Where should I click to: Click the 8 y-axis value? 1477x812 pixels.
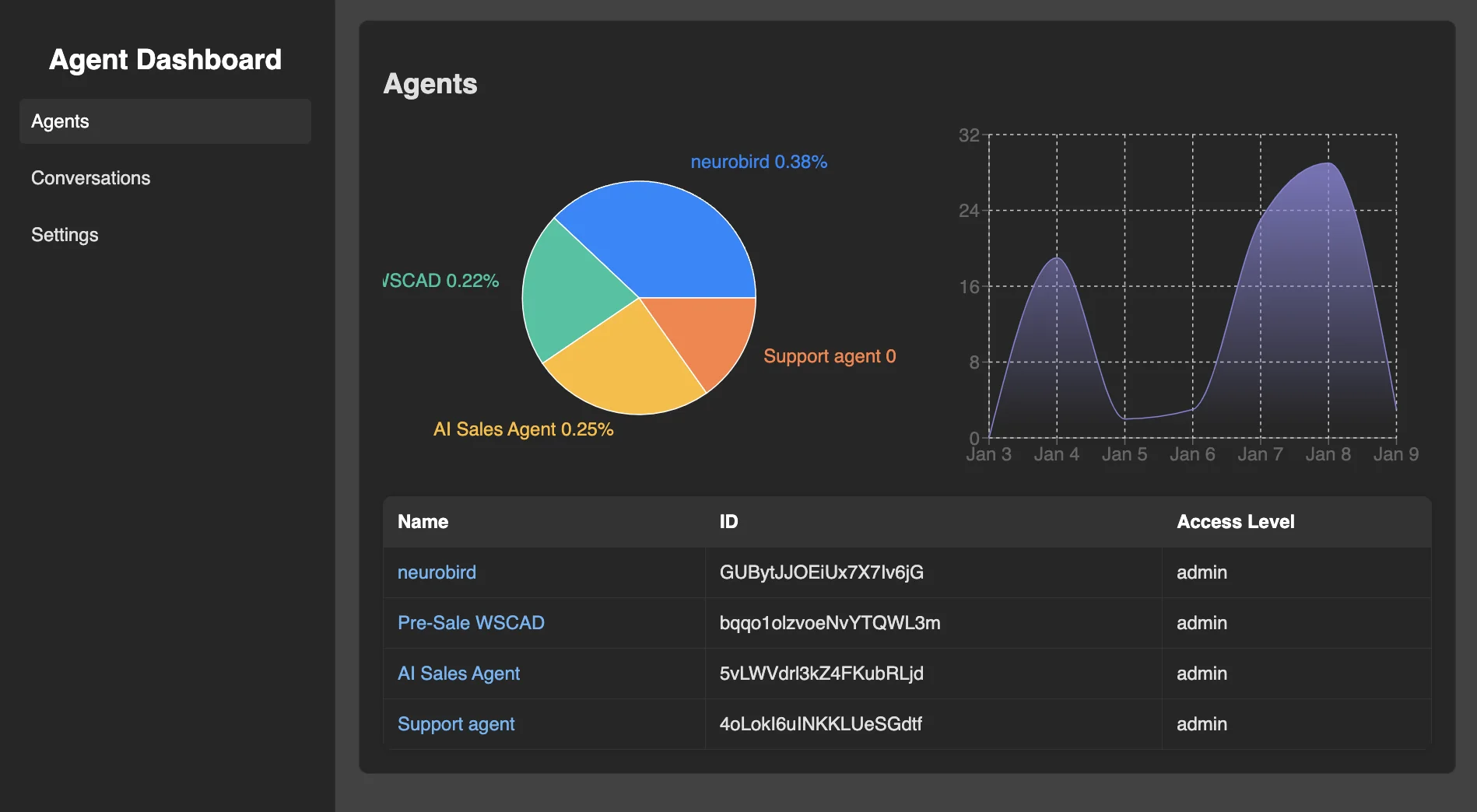(x=974, y=362)
